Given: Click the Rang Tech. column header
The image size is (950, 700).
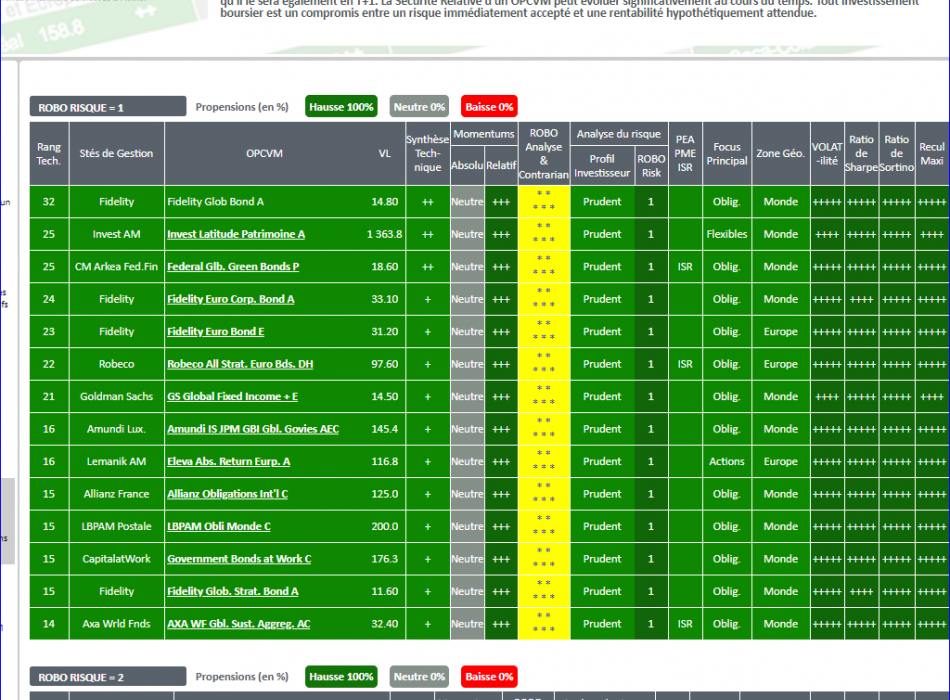Looking at the screenshot, I should (49, 153).
